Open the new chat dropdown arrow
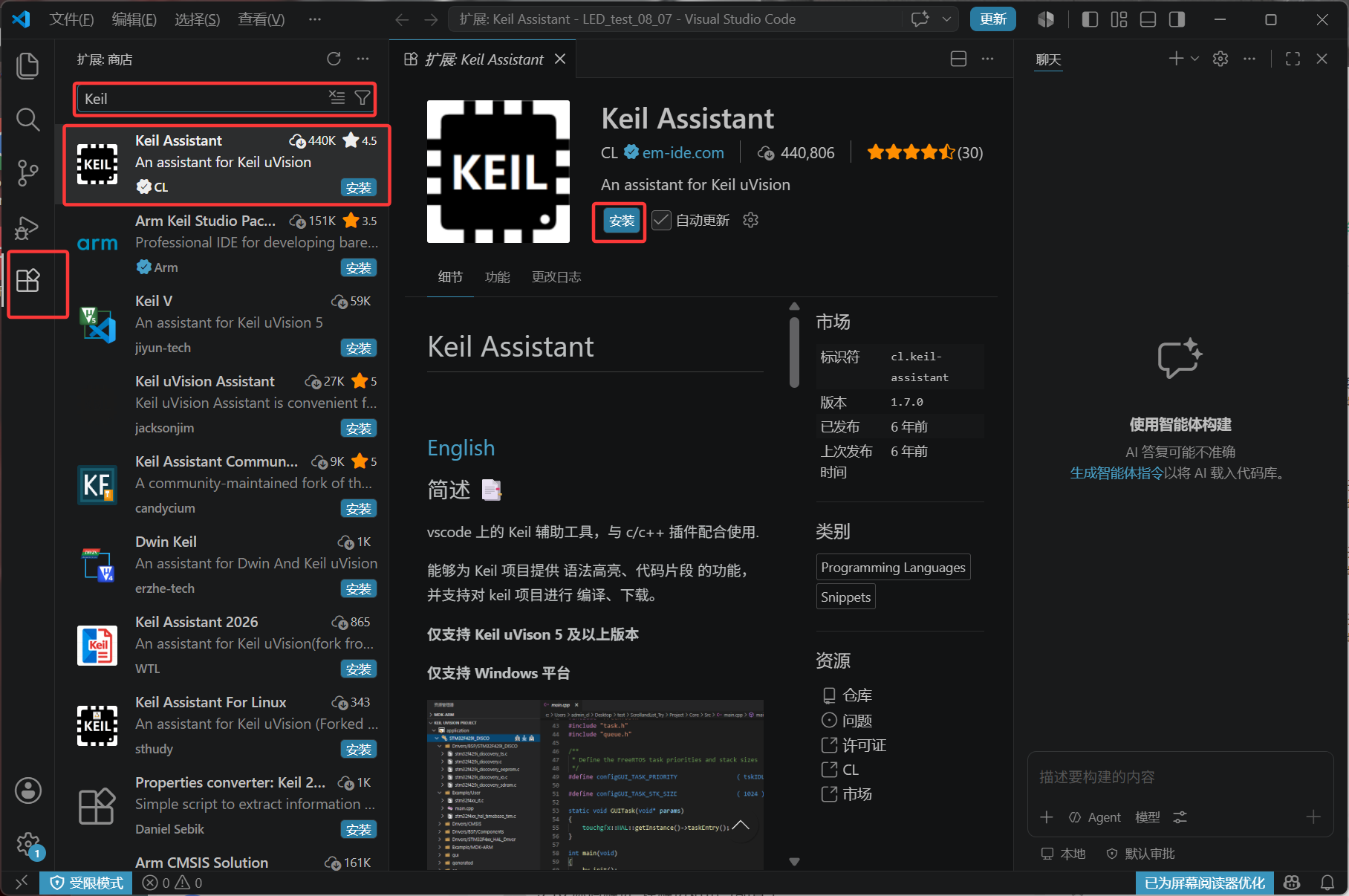Image resolution: width=1349 pixels, height=896 pixels. click(1194, 59)
